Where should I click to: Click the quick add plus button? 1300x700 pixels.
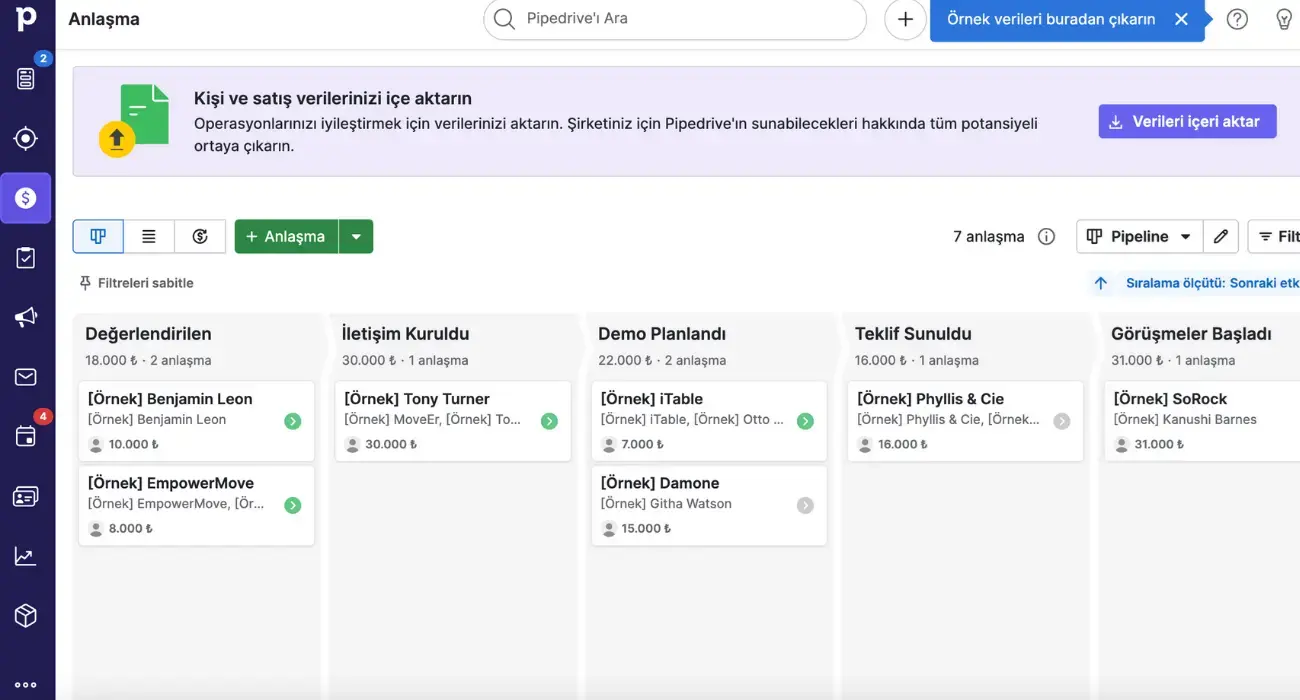905,19
